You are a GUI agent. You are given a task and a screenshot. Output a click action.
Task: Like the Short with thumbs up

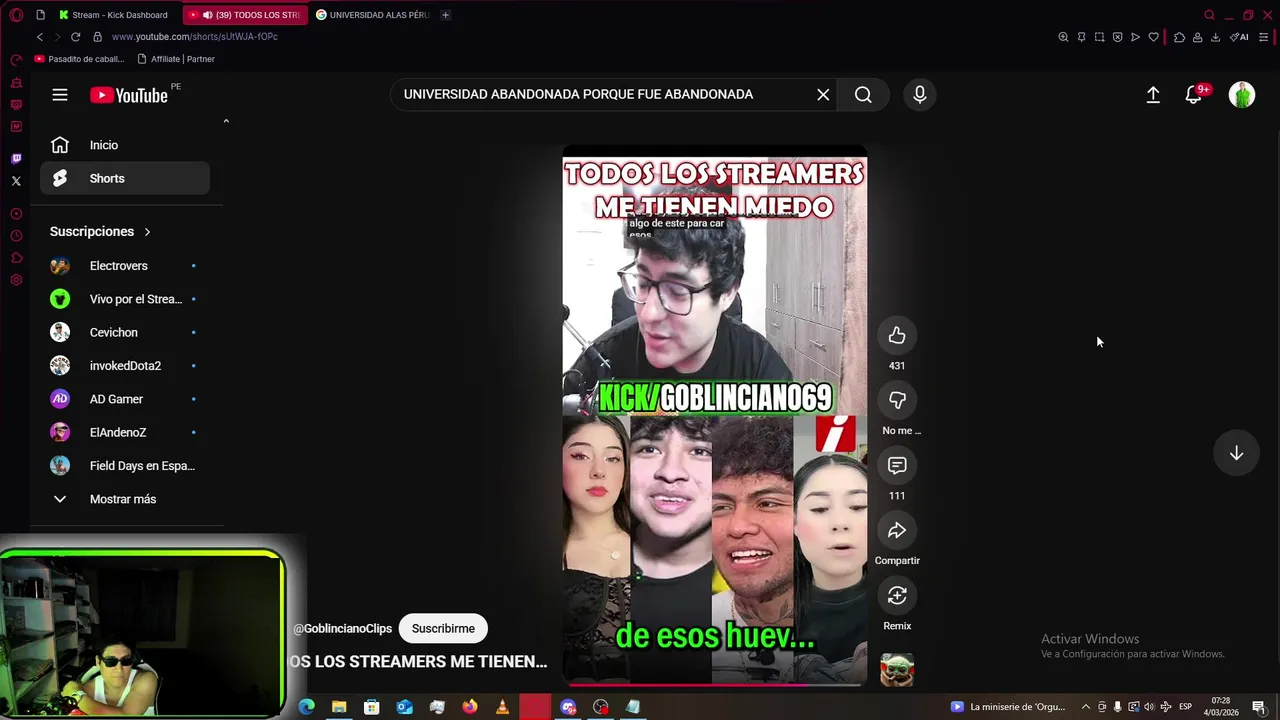pyautogui.click(x=897, y=336)
